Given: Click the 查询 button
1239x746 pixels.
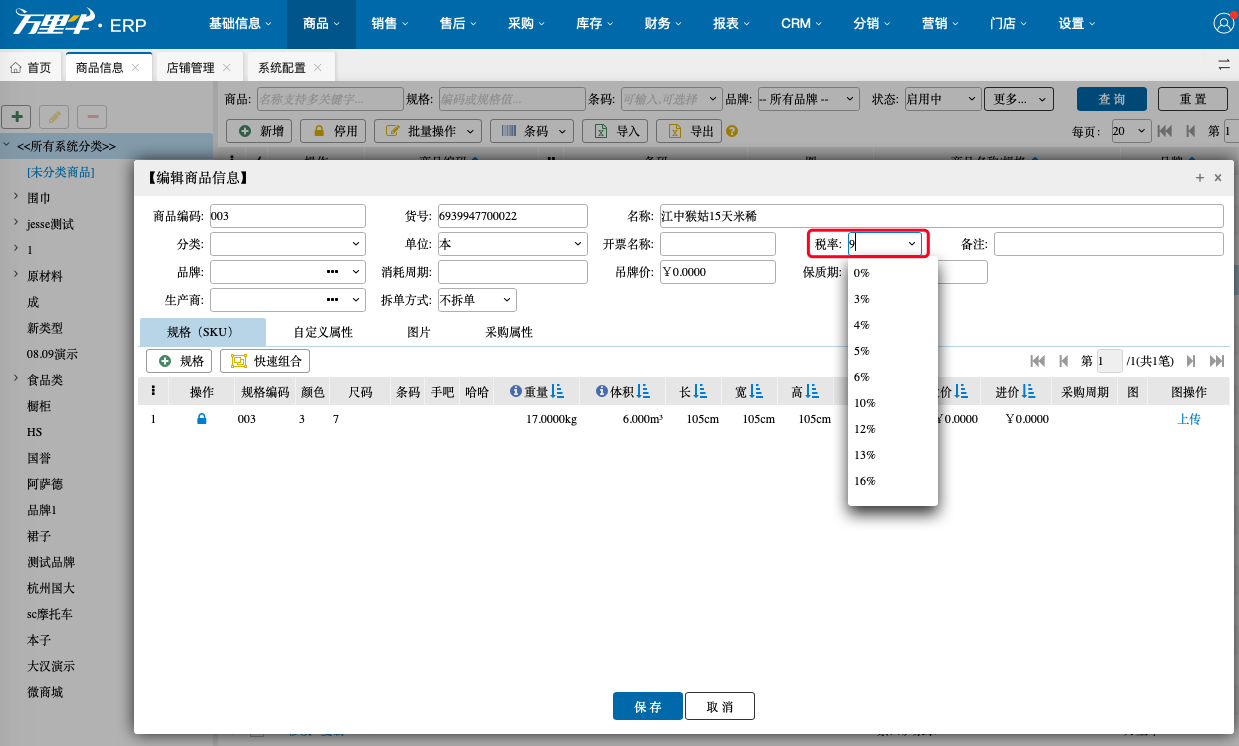Looking at the screenshot, I should (1112, 99).
